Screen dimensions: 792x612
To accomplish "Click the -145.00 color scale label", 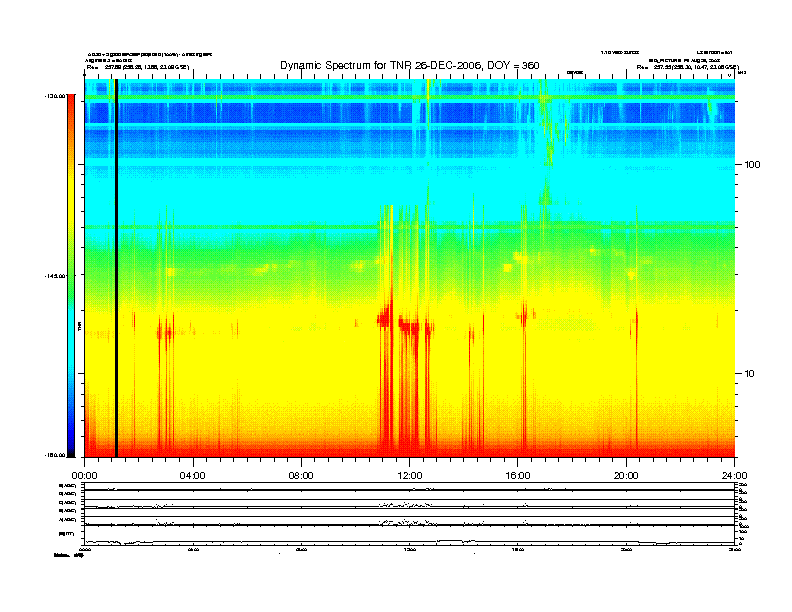I will 55,276.
